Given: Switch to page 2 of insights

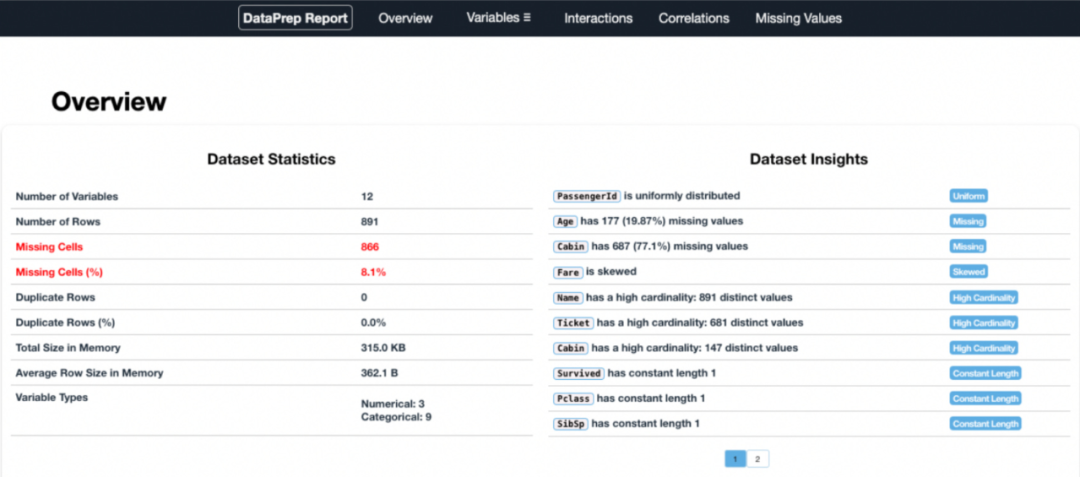Looking at the screenshot, I should 757,459.
